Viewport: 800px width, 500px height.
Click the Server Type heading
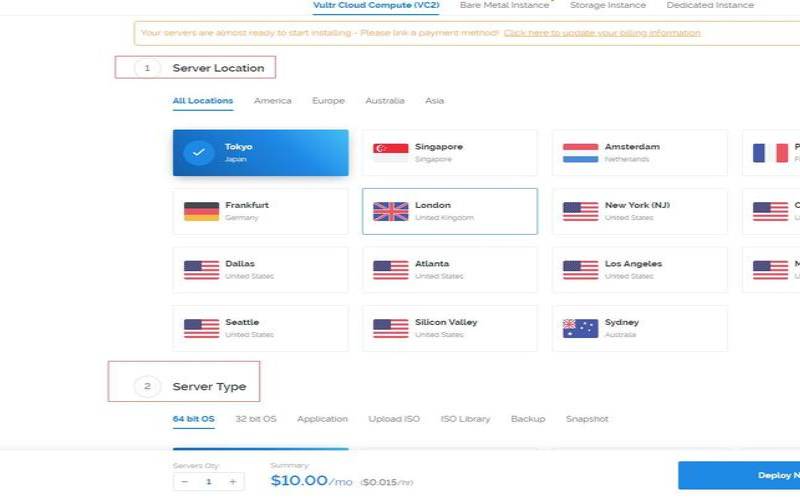[209, 387]
